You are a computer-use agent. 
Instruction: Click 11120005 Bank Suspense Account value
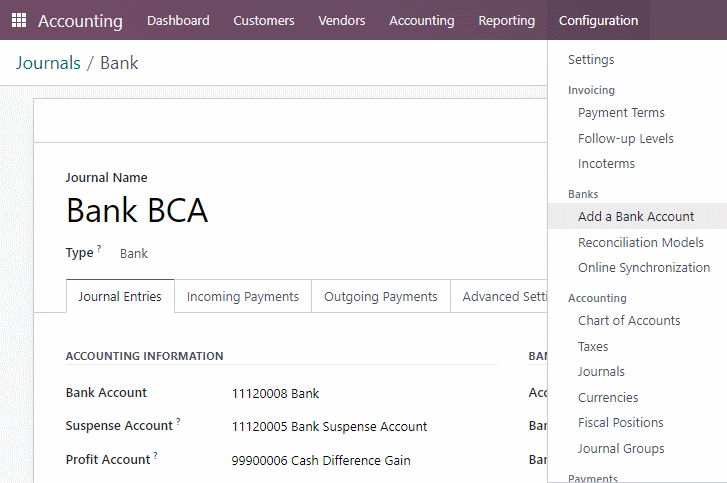pyautogui.click(x=329, y=426)
